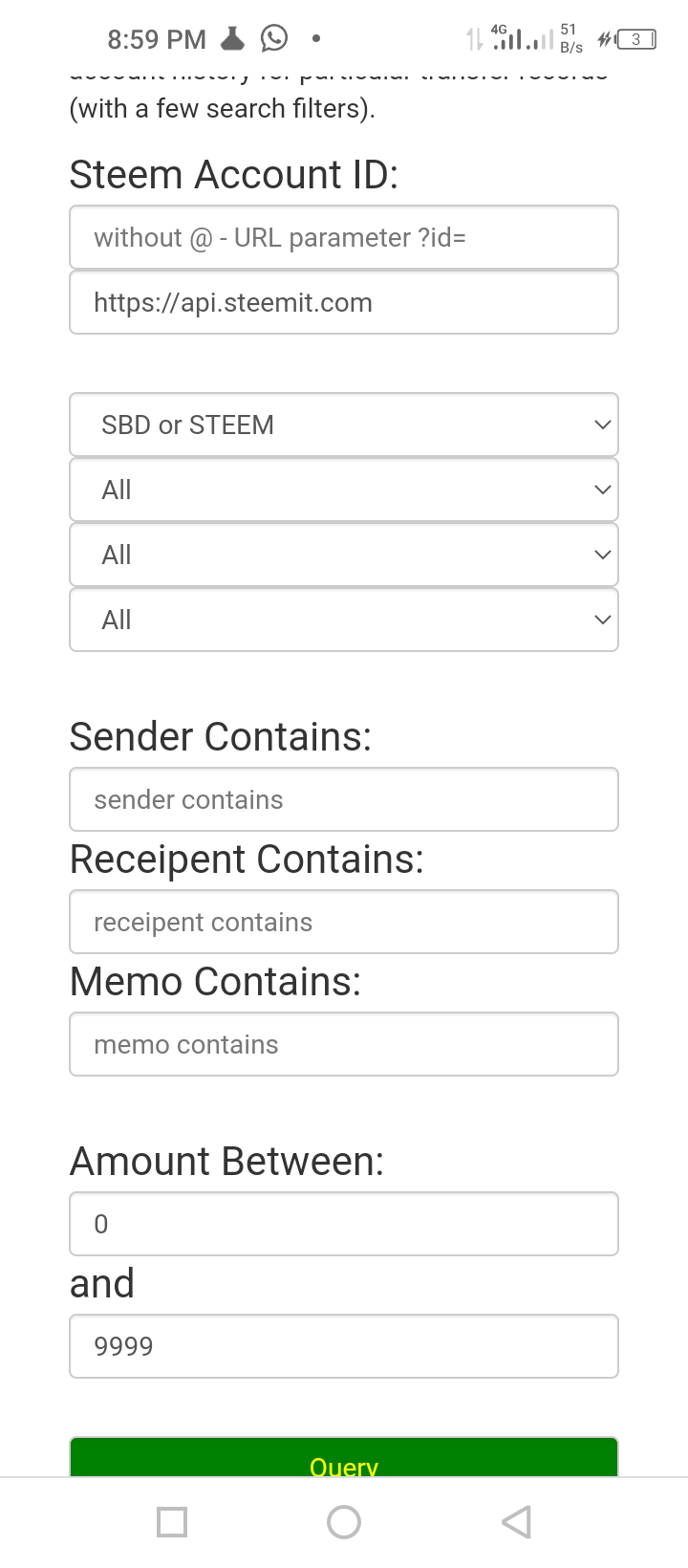Focus the memo contains text field

344,1044
